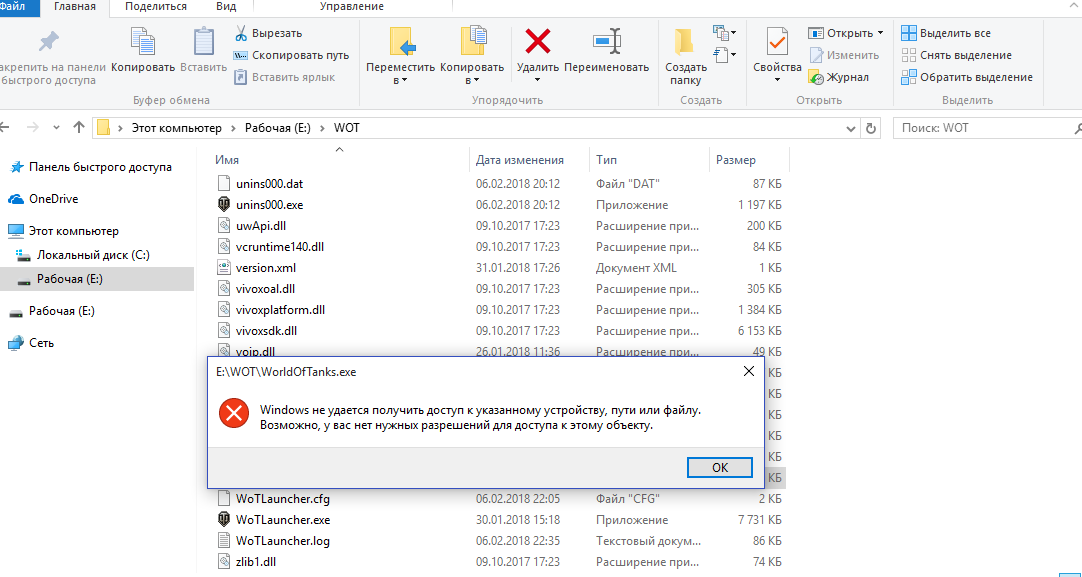
Task: Open the Удалить dropdown arrow
Action: (x=538, y=81)
